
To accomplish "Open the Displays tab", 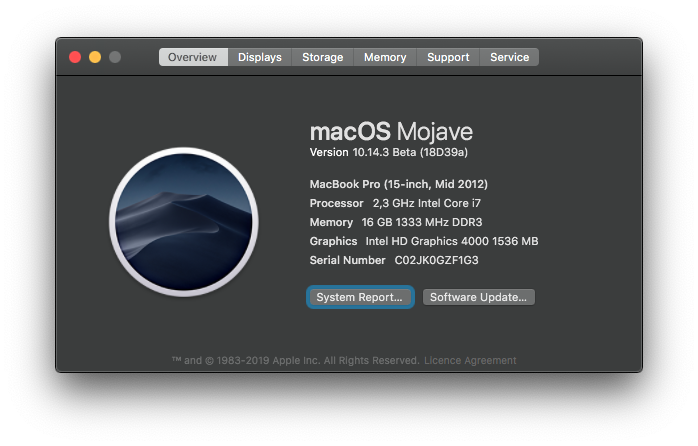I will tap(260, 57).
